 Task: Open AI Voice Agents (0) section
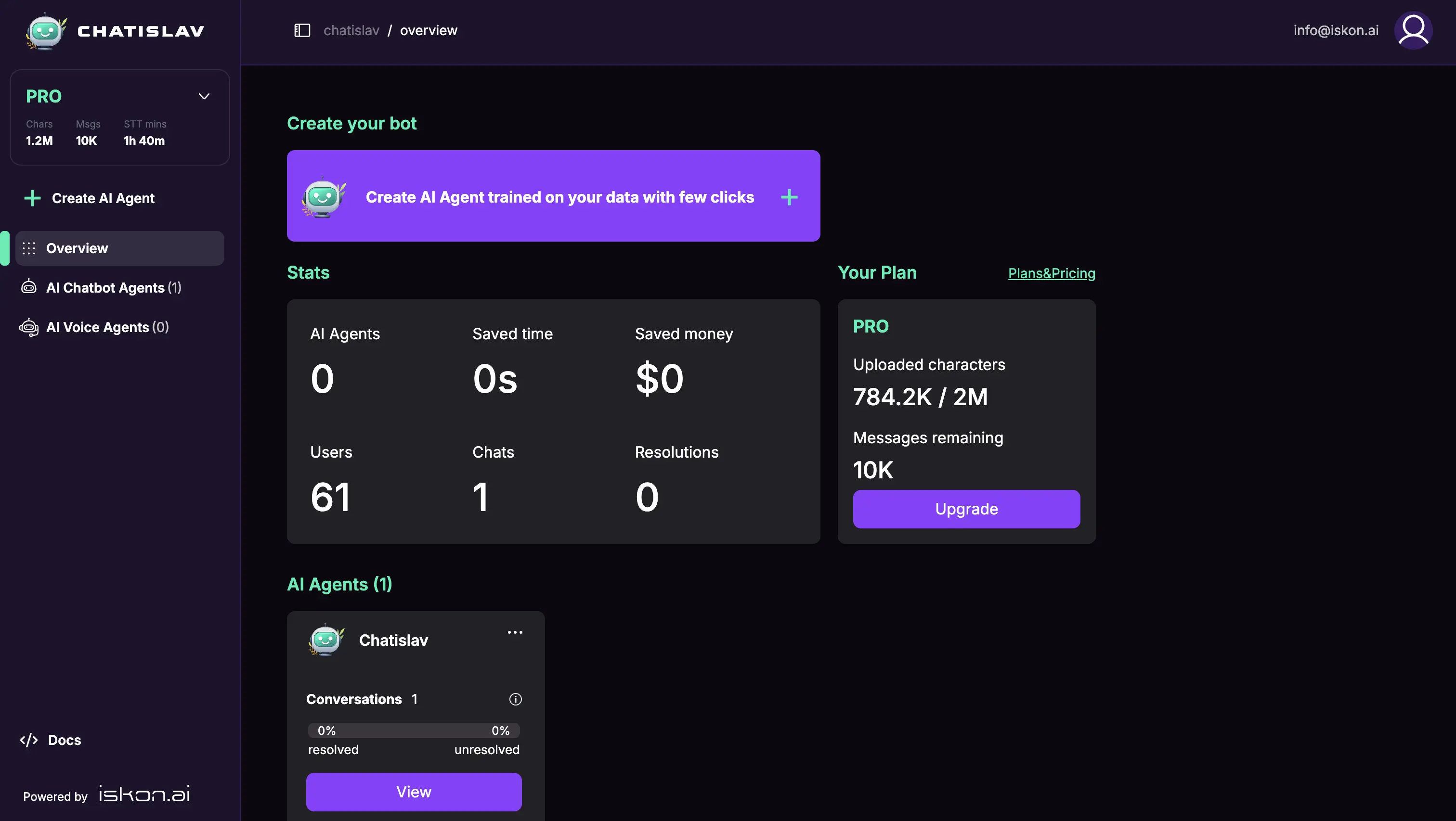coord(107,327)
